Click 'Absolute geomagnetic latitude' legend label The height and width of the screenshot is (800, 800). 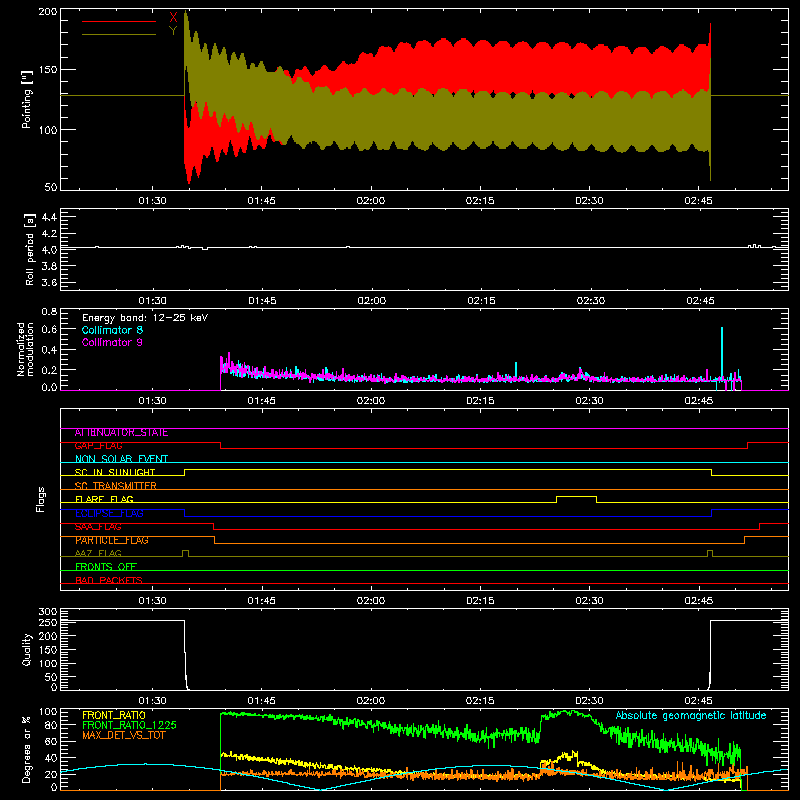[x=691, y=715]
